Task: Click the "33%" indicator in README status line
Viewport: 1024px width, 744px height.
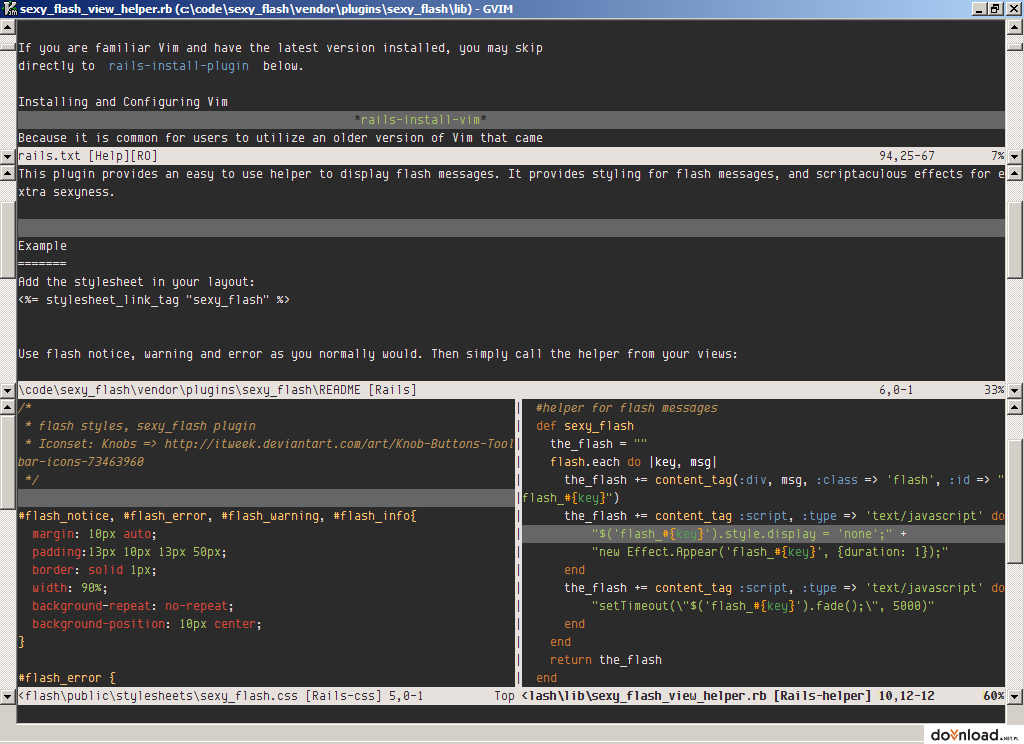Action: [994, 390]
